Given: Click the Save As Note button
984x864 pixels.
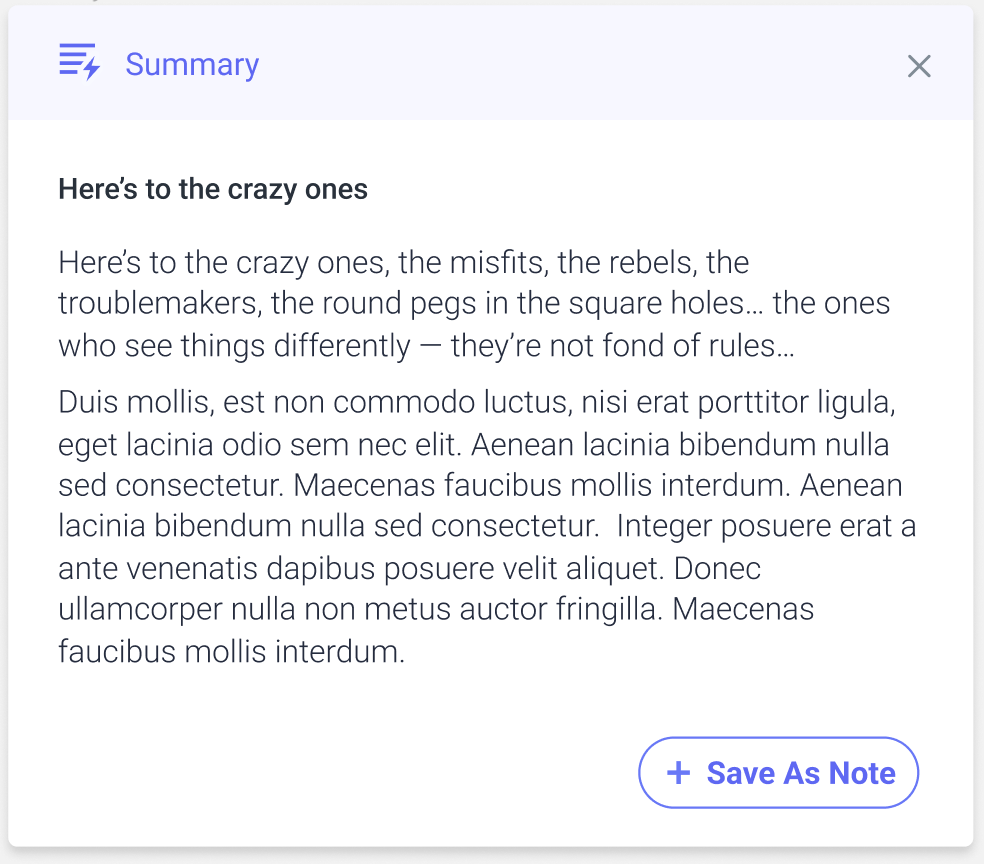Looking at the screenshot, I should [x=778, y=772].
